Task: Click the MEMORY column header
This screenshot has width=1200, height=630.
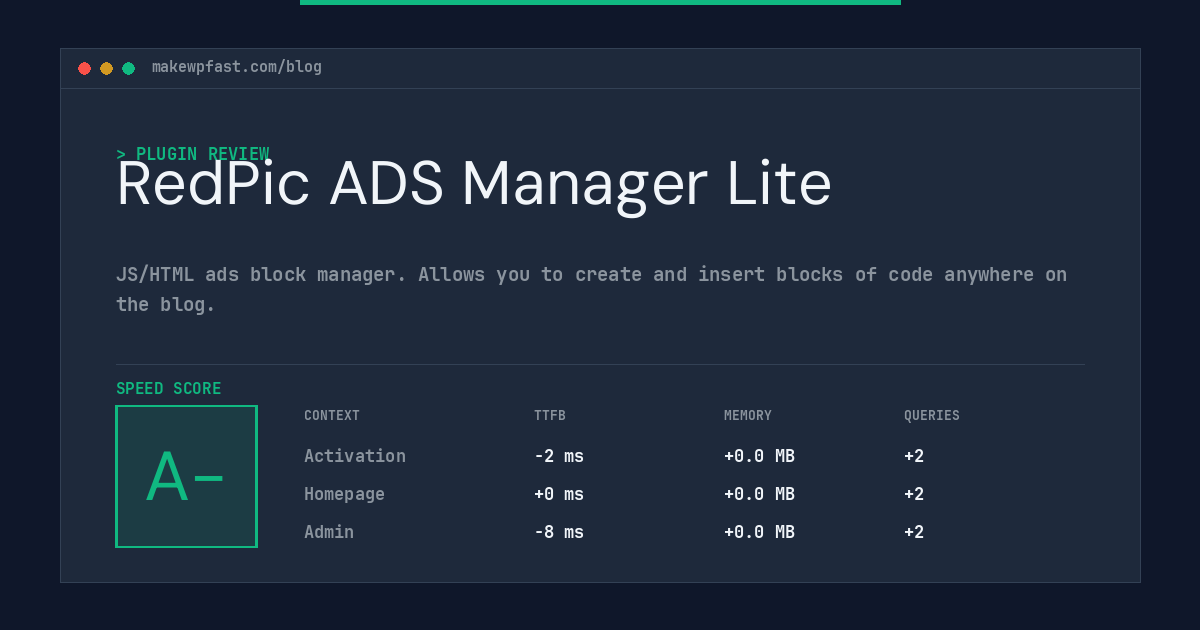Action: 748,416
